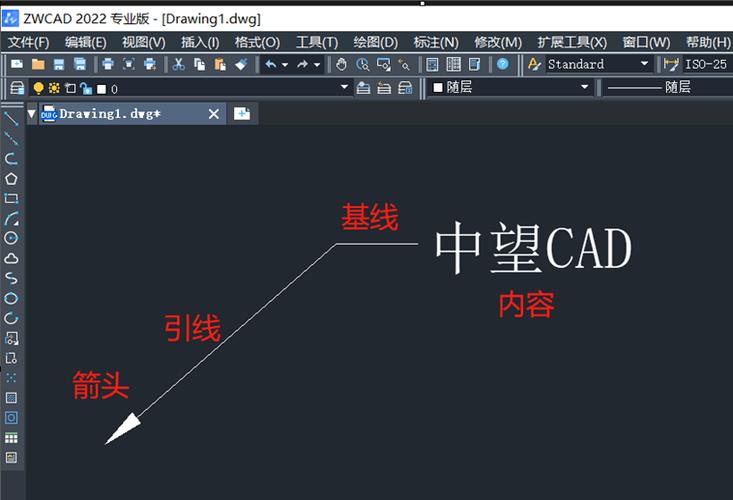The width and height of the screenshot is (733, 500).
Task: Open Print Preview
Action: 129,64
